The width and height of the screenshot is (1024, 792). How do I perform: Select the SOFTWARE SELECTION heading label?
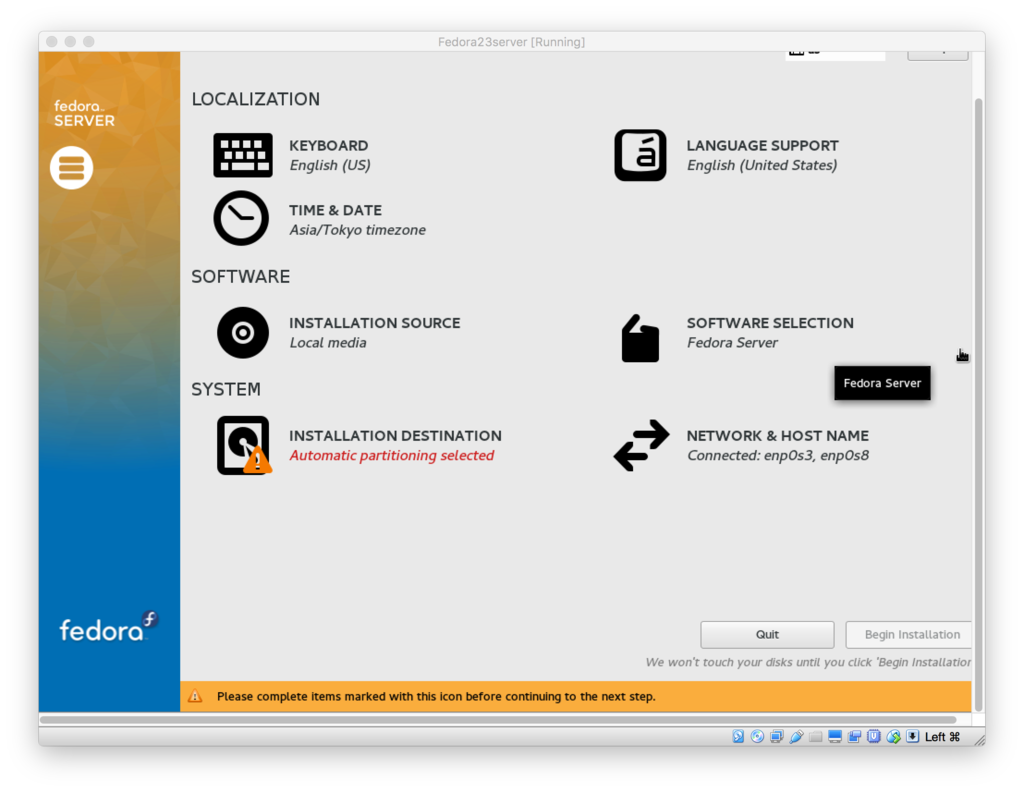click(x=770, y=323)
